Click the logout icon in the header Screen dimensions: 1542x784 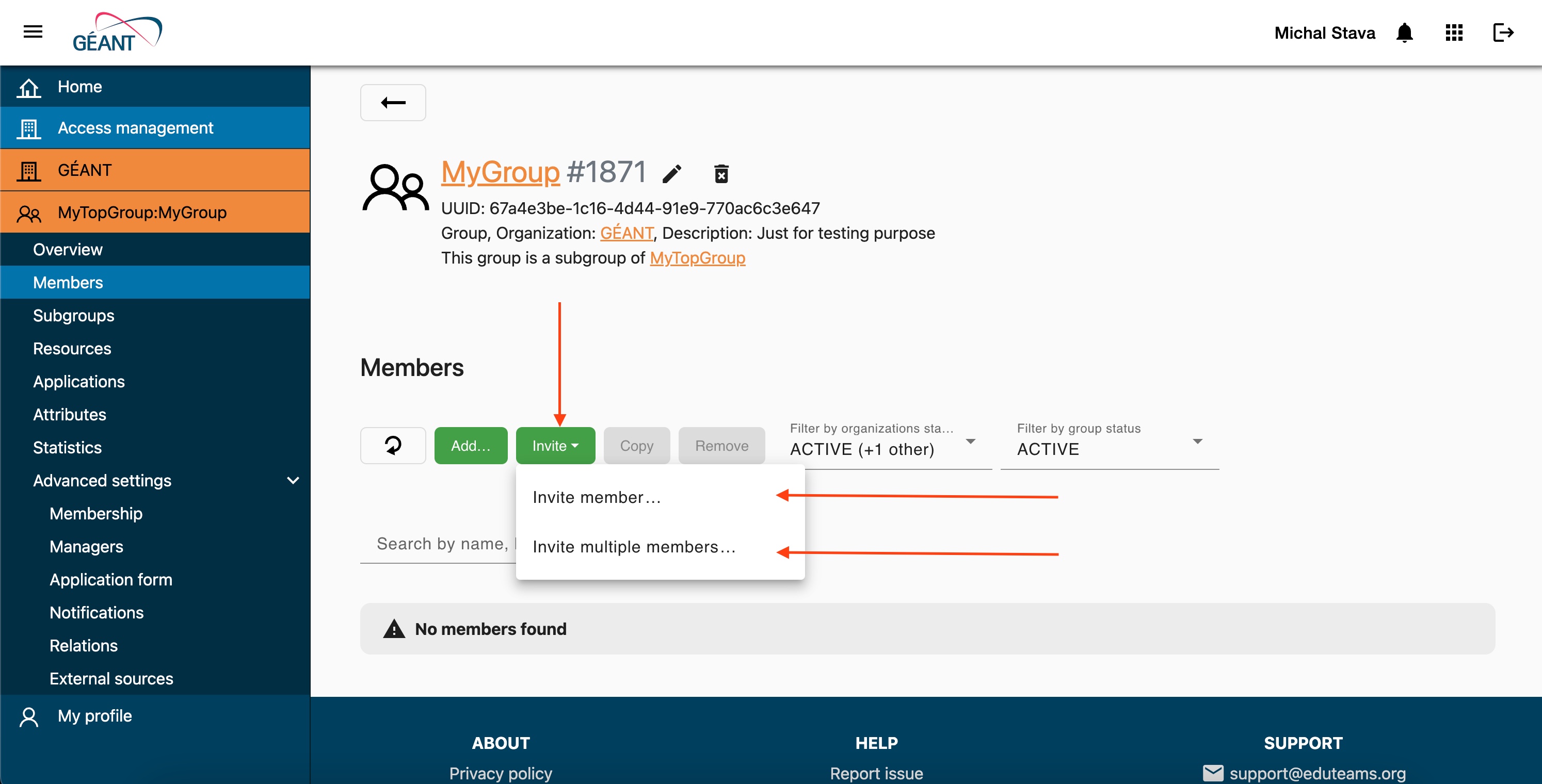1503,32
